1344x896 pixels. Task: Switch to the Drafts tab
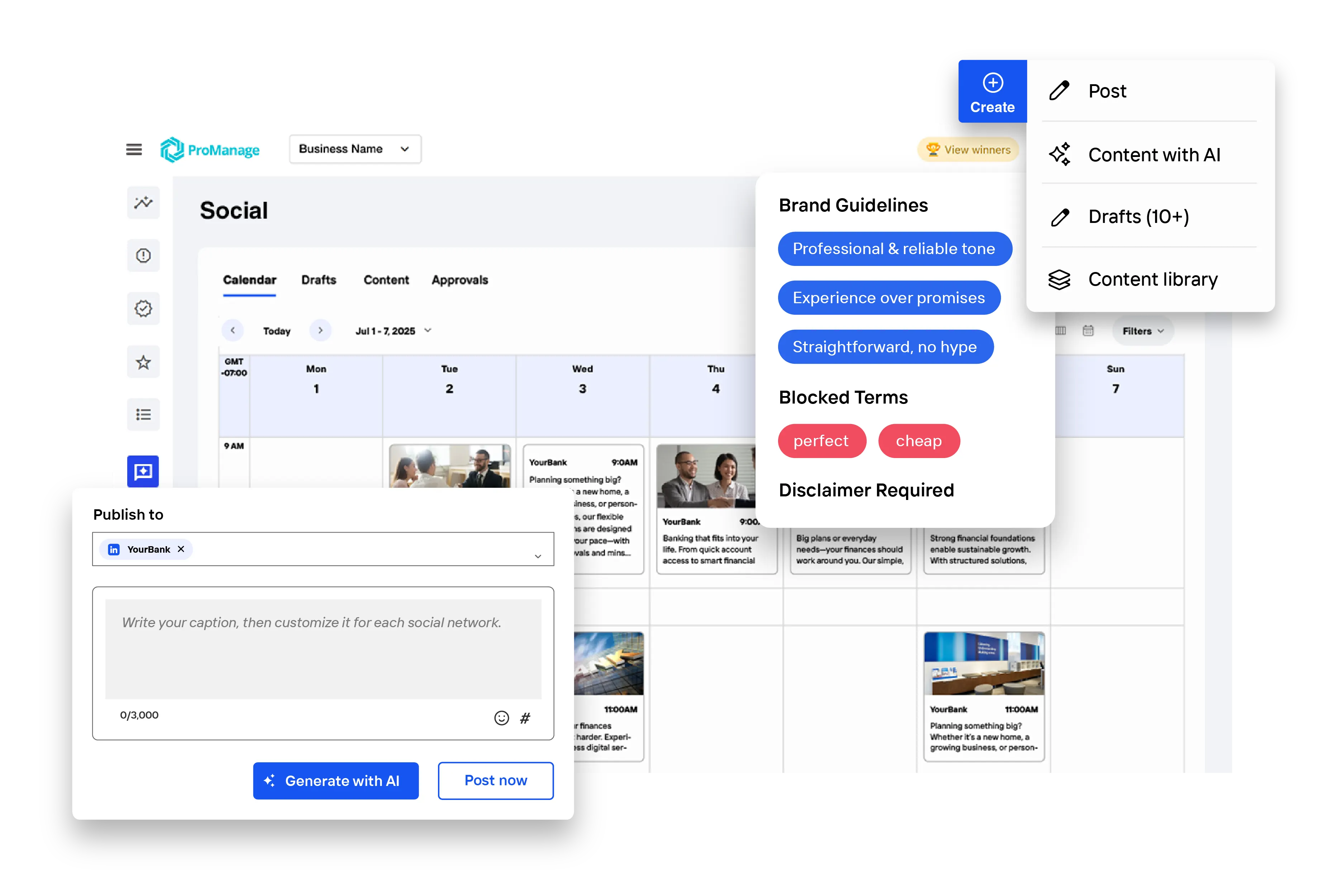point(319,280)
